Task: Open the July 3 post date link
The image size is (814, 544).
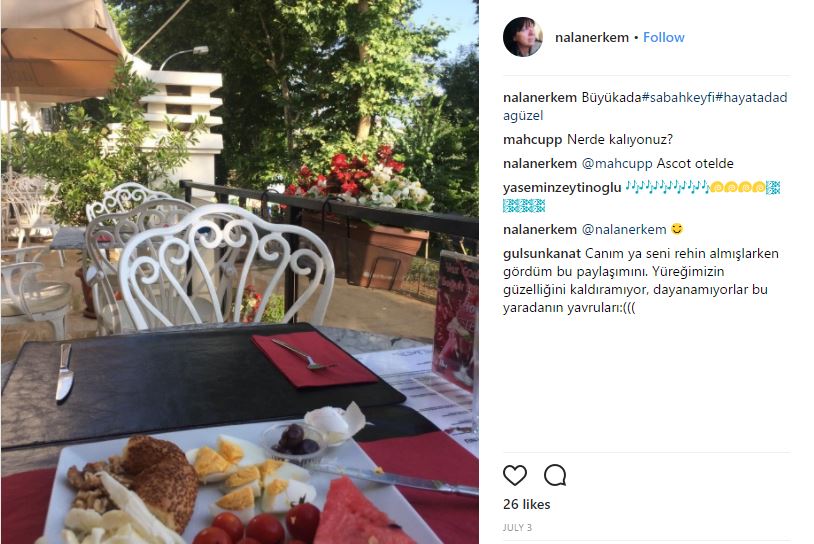Action: tap(517, 527)
